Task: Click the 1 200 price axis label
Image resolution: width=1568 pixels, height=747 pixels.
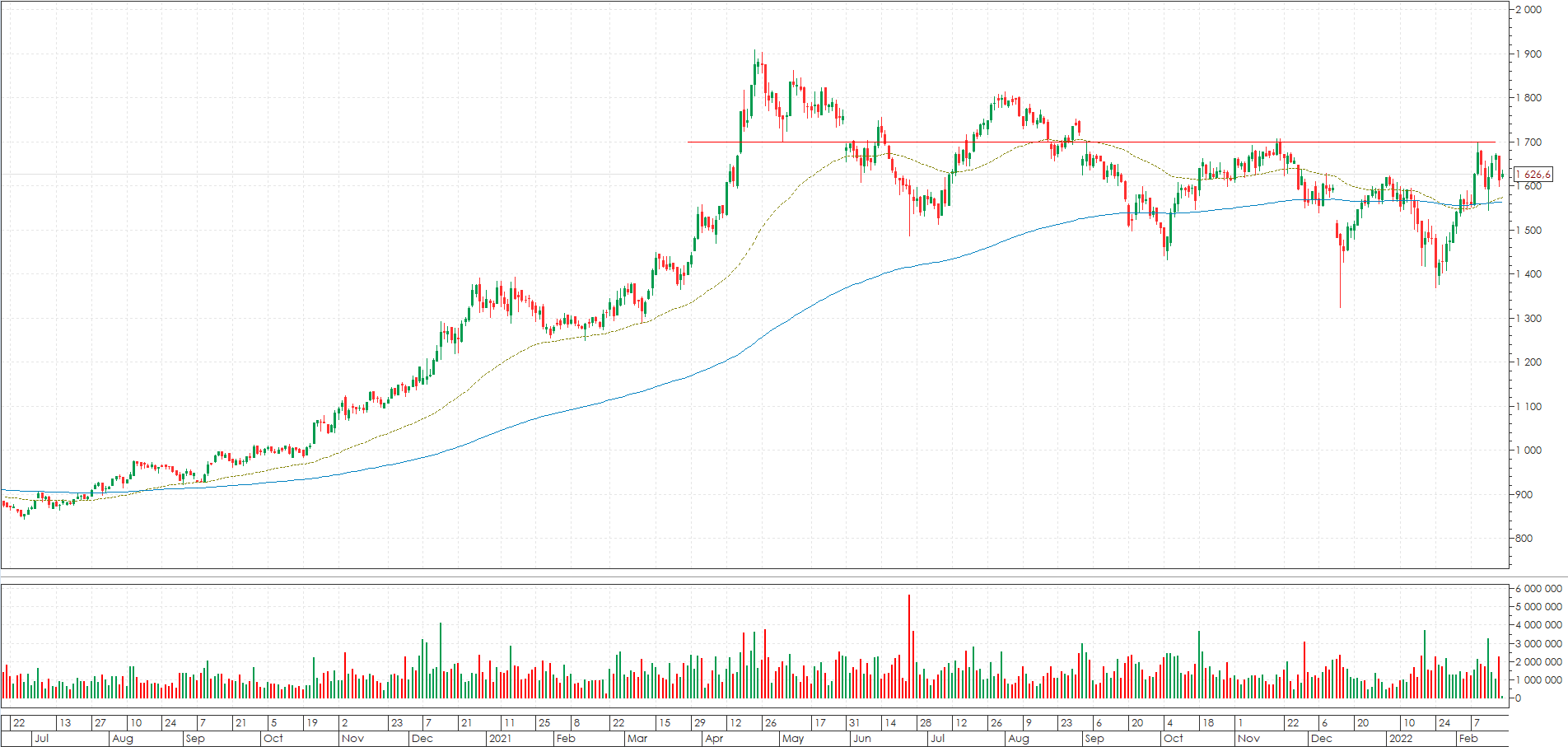Action: (1529, 362)
